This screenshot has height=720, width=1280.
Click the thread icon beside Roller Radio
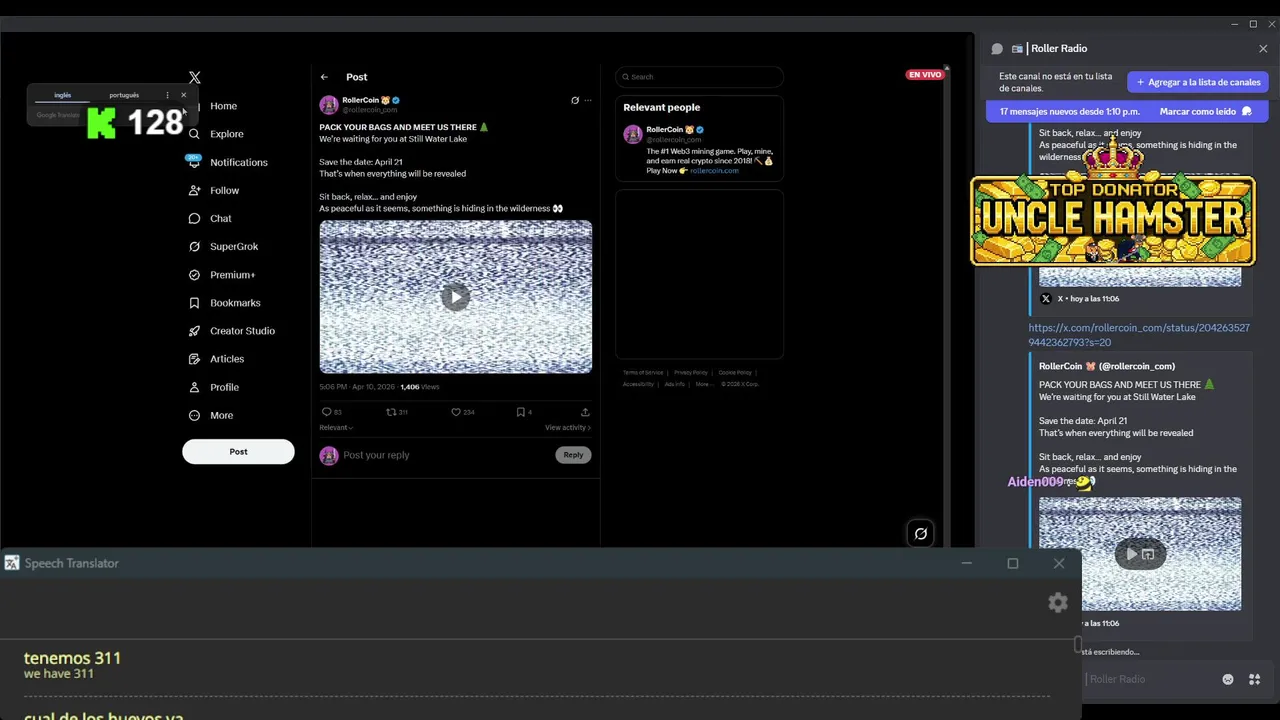(997, 49)
